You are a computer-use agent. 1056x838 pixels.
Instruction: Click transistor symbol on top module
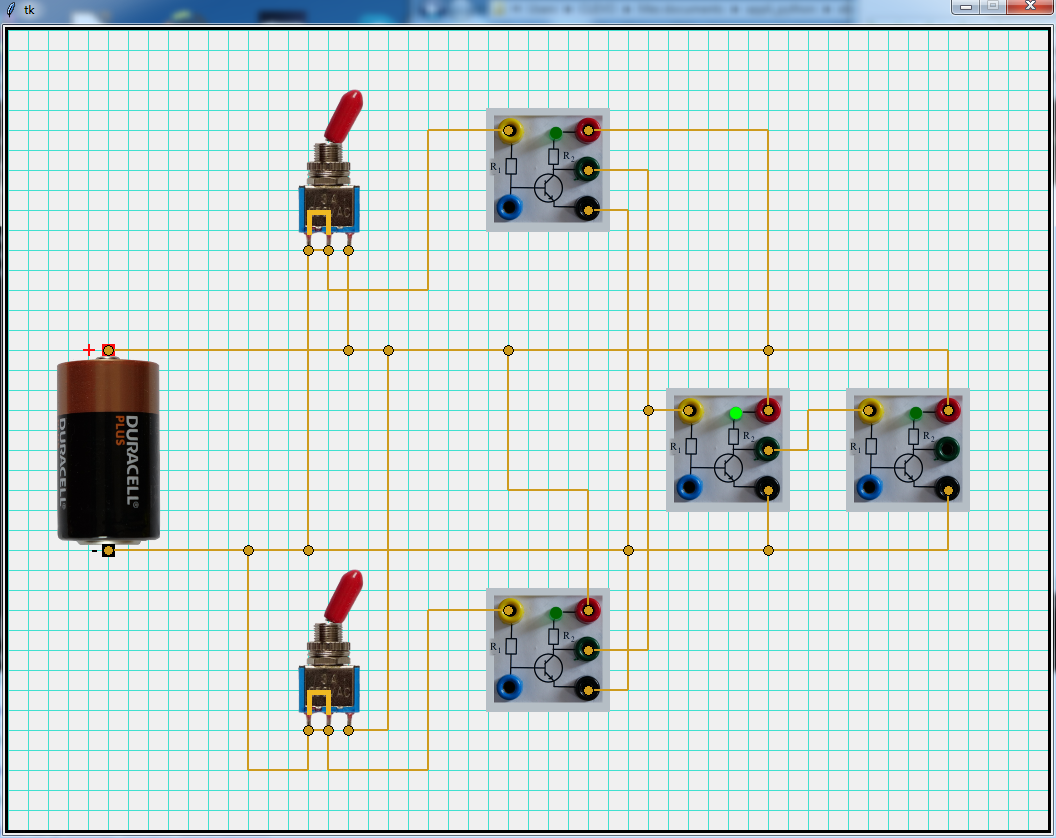pyautogui.click(x=549, y=188)
